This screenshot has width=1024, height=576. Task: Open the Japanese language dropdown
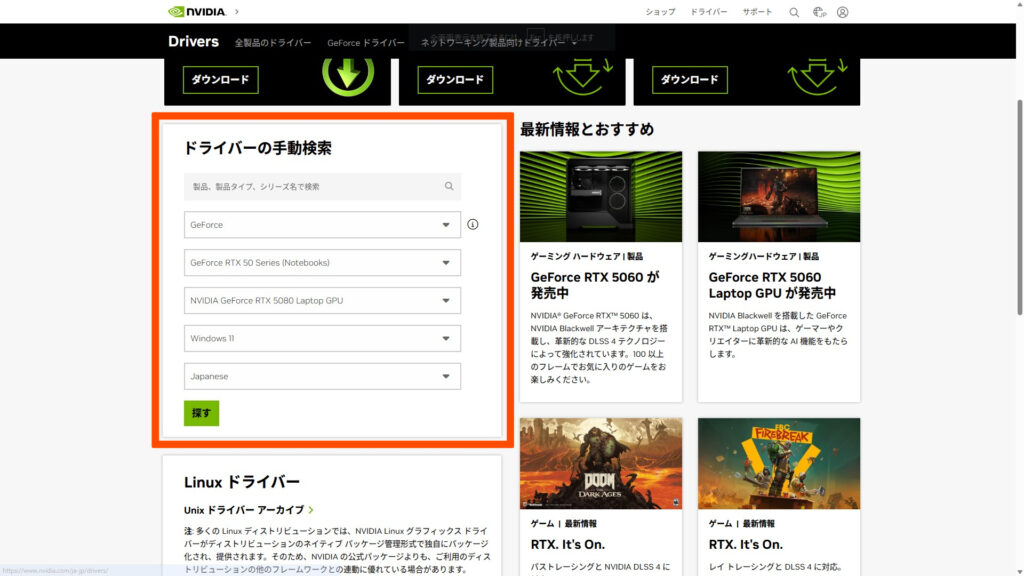322,376
